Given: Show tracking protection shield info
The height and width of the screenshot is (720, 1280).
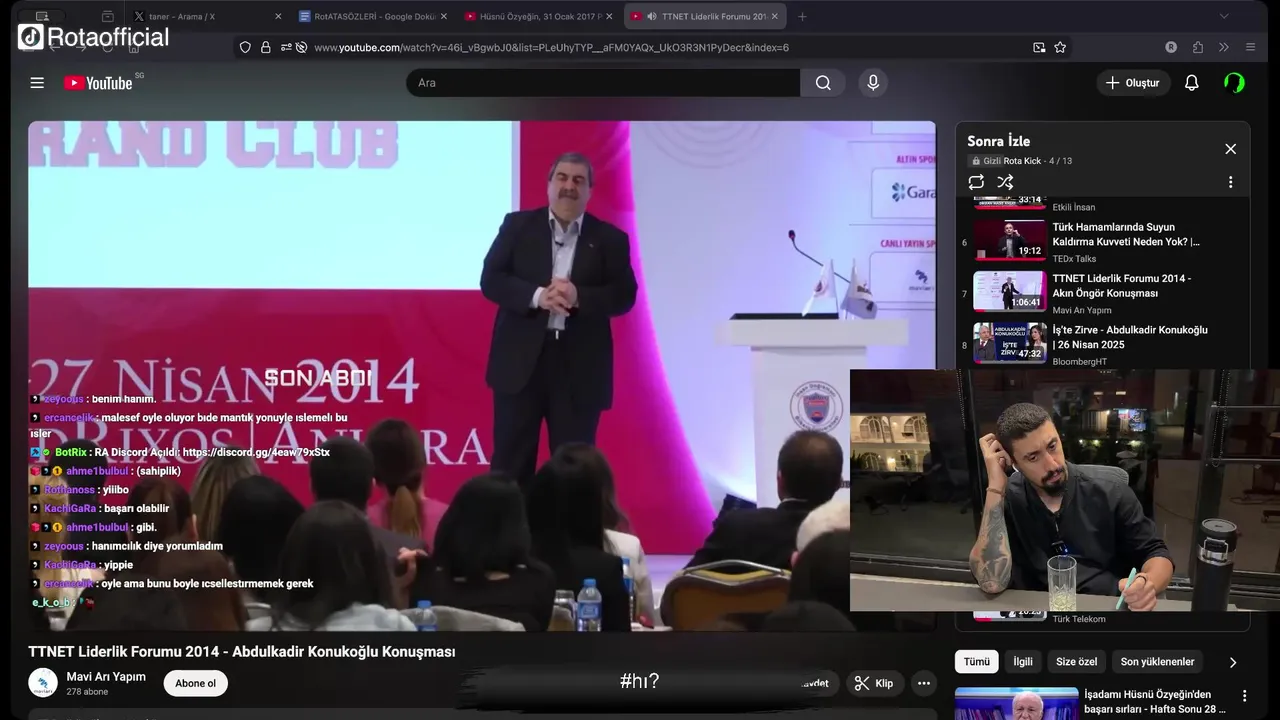Looking at the screenshot, I should (x=245, y=47).
